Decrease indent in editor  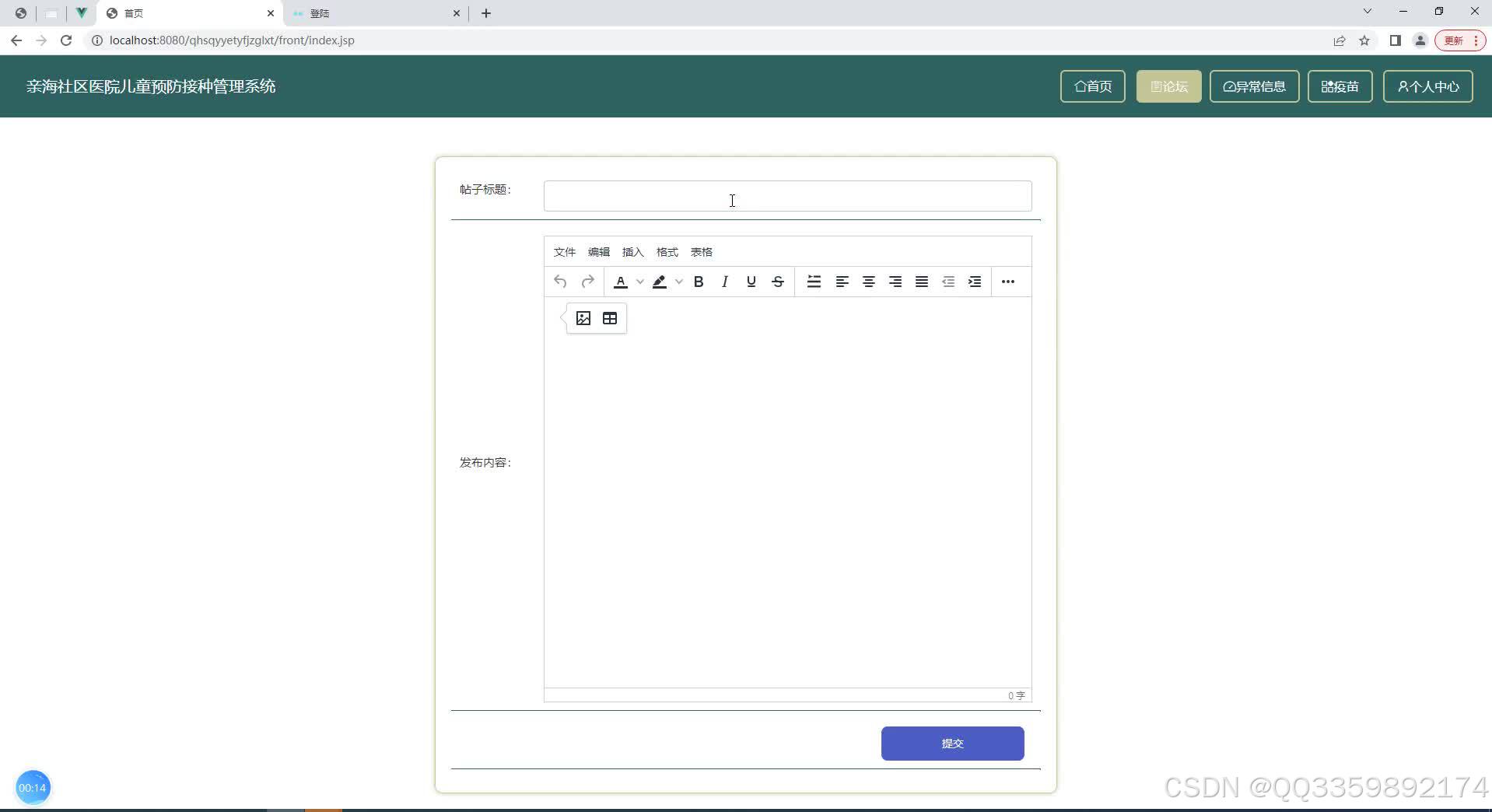pyautogui.click(x=948, y=282)
